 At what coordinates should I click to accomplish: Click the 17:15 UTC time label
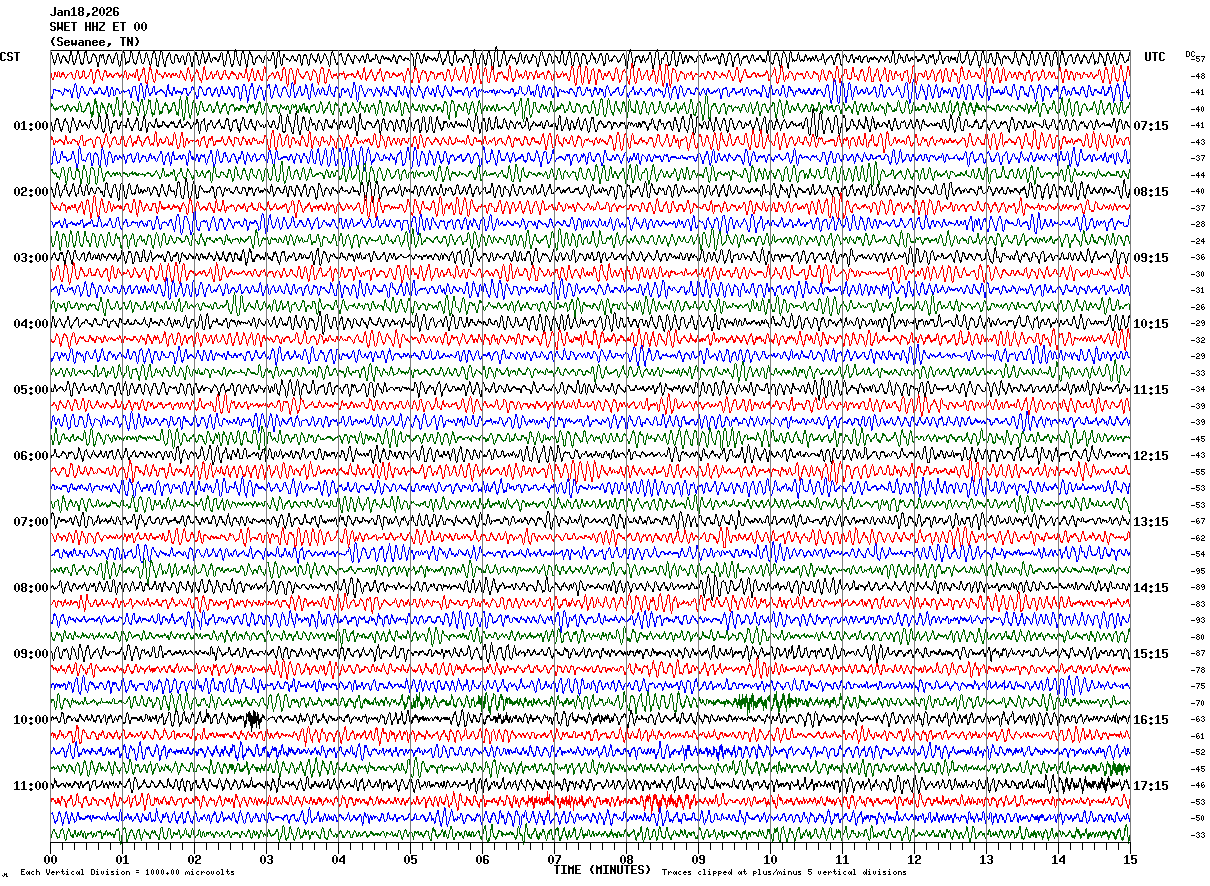click(1150, 786)
